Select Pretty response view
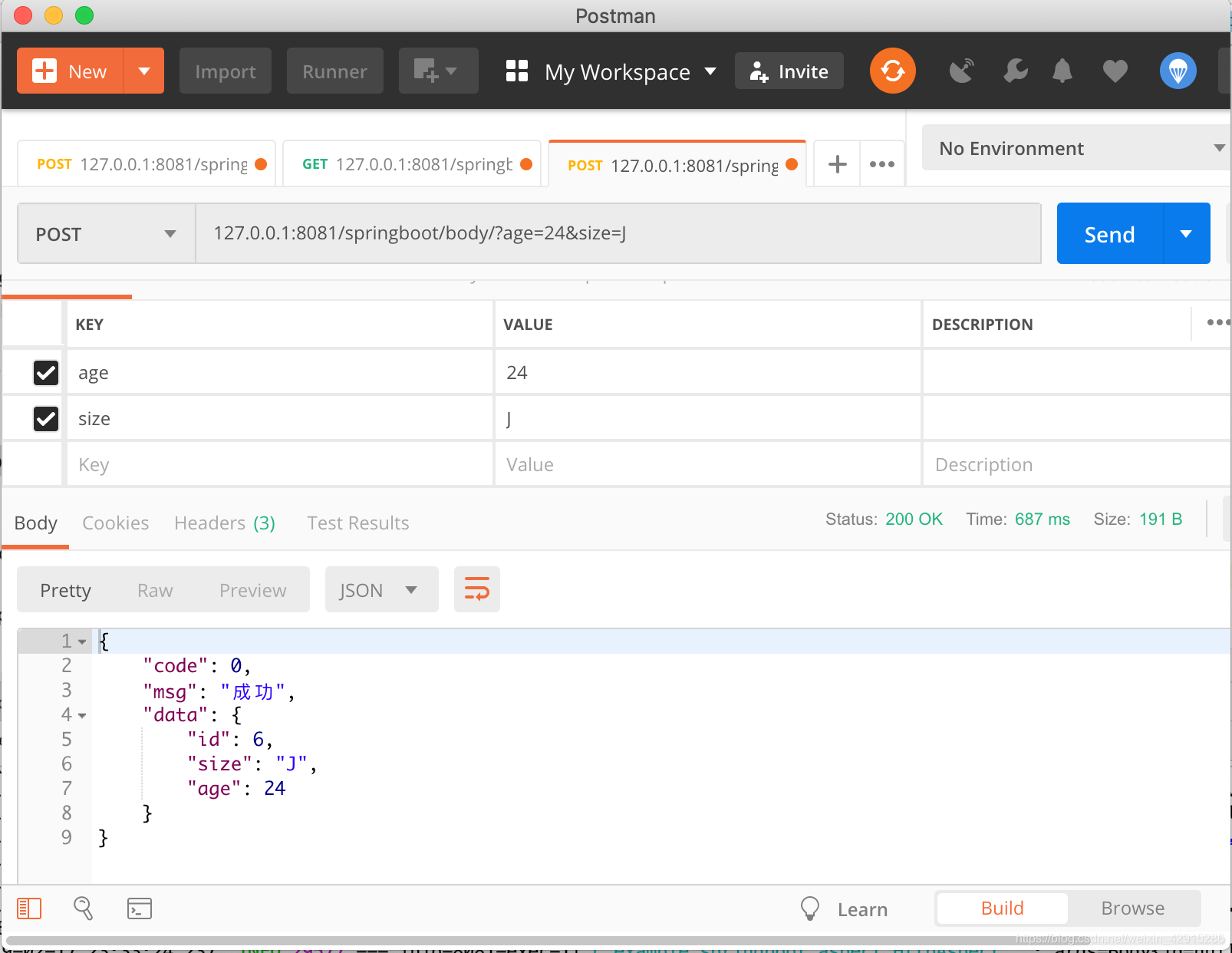This screenshot has height=953, width=1232. click(x=65, y=590)
